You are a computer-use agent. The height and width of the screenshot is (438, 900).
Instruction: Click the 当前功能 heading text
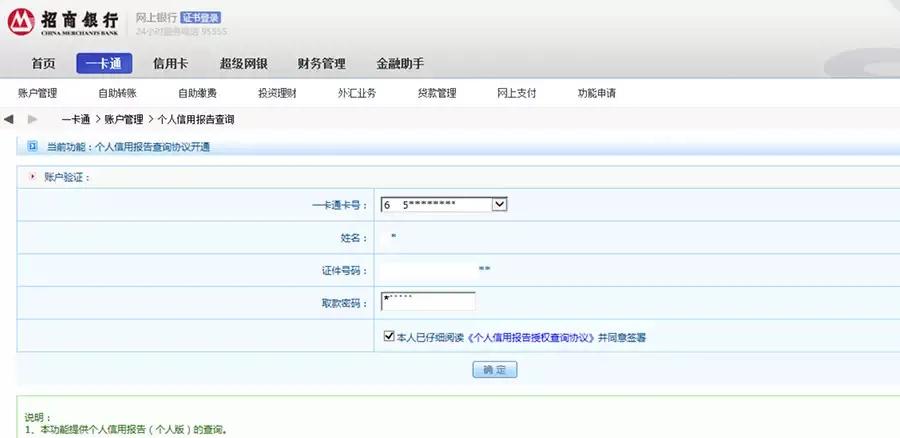pos(128,147)
